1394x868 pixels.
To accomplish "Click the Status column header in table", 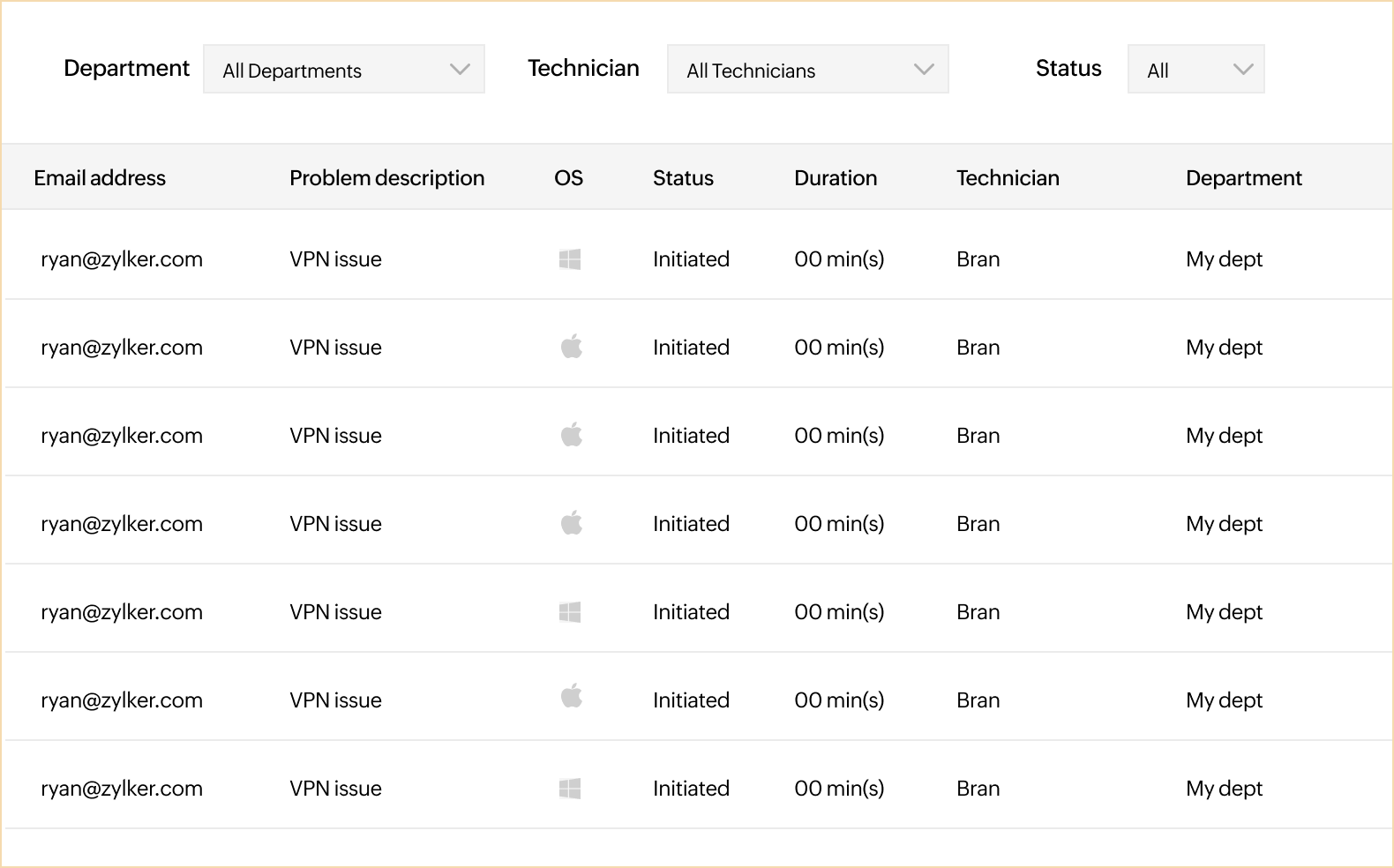I will pyautogui.click(x=683, y=178).
